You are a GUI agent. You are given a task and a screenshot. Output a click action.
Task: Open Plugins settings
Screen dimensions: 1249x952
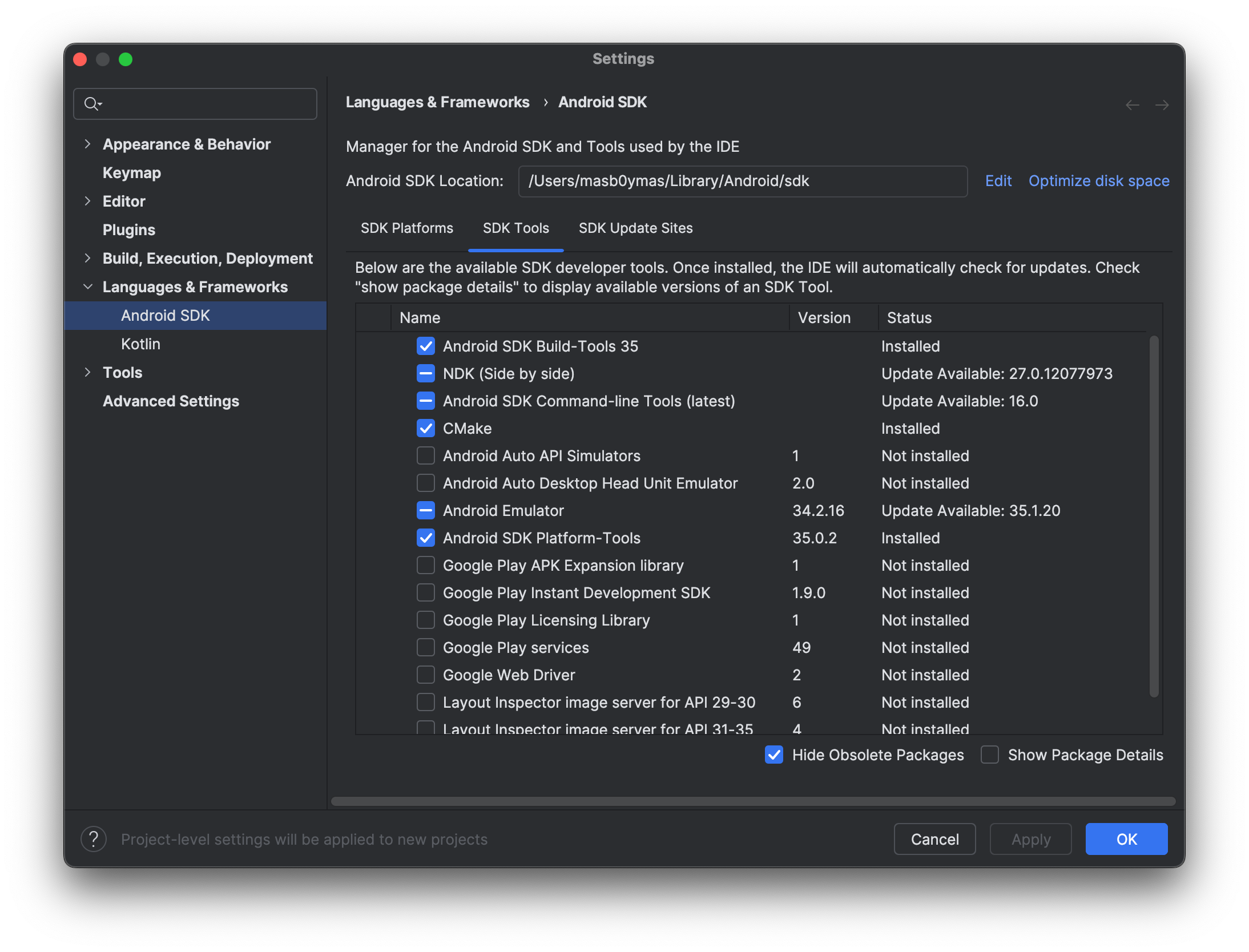point(129,230)
